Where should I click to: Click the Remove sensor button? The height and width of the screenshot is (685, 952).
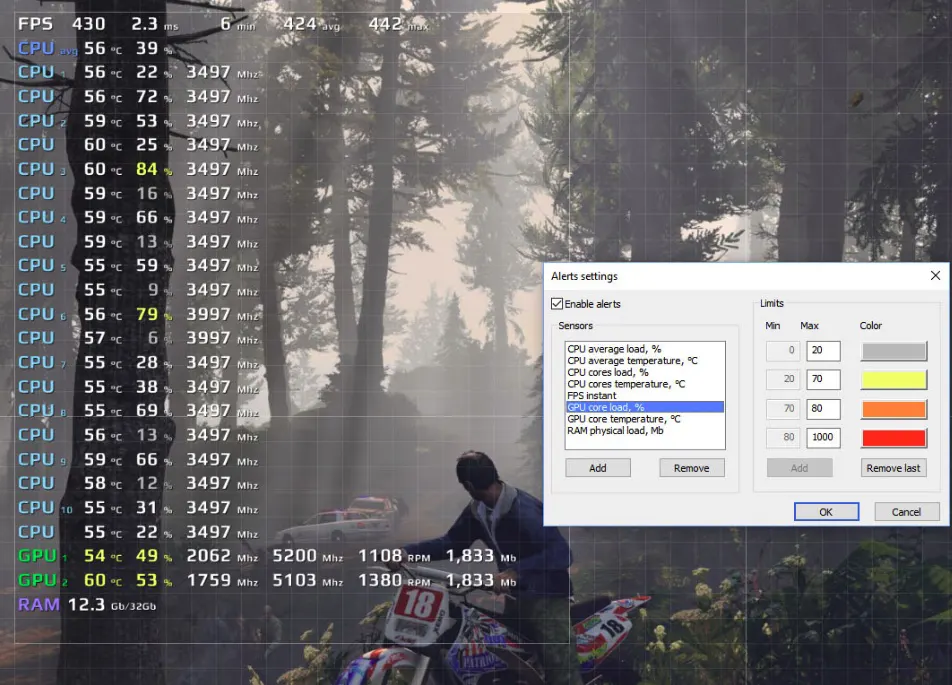[692, 468]
